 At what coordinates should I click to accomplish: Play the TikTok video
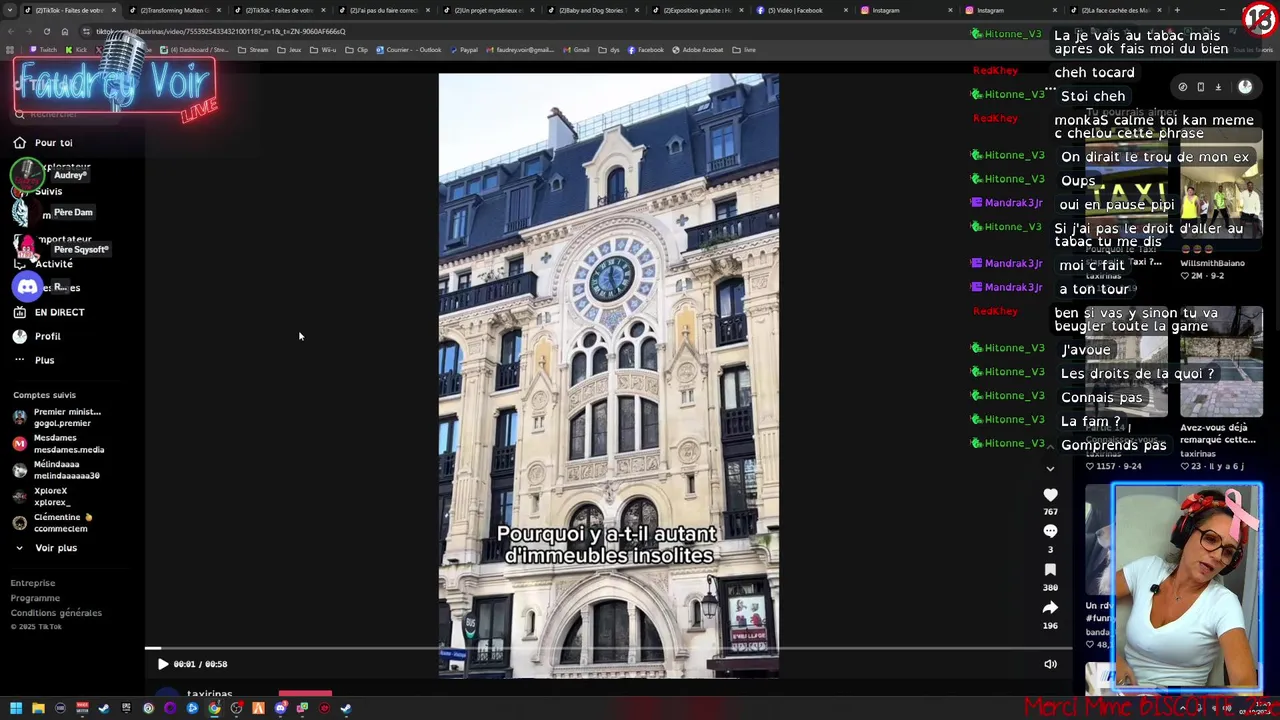[x=163, y=664]
